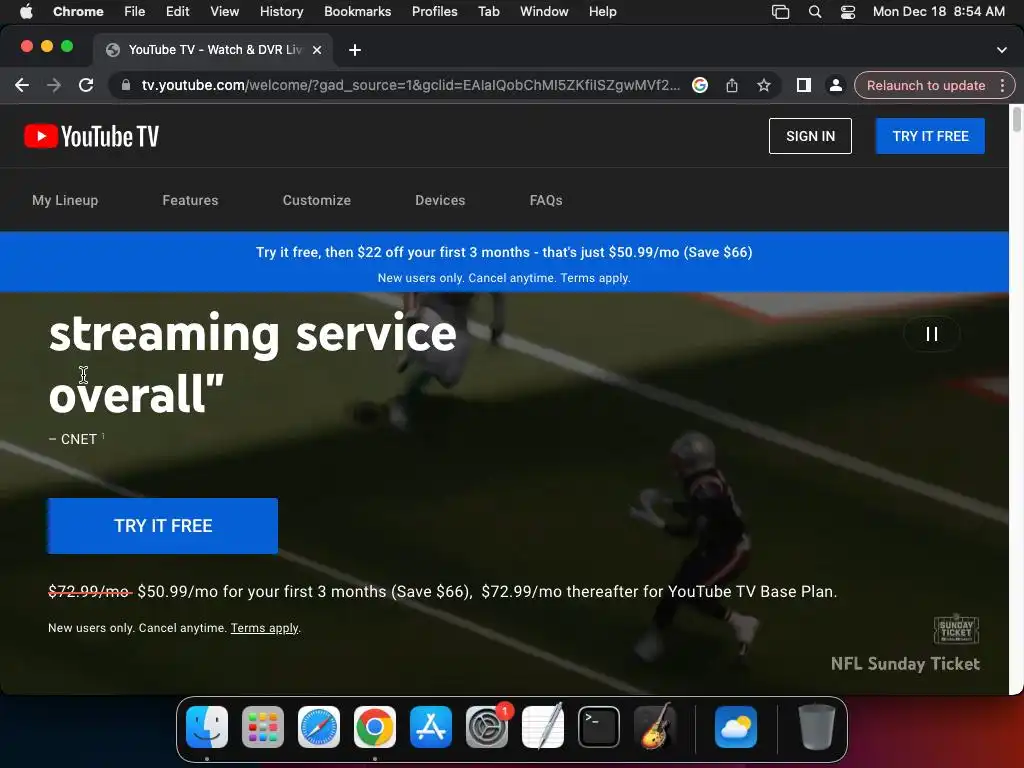1024x768 pixels.
Task: Select the Devices nav tab
Action: point(440,200)
